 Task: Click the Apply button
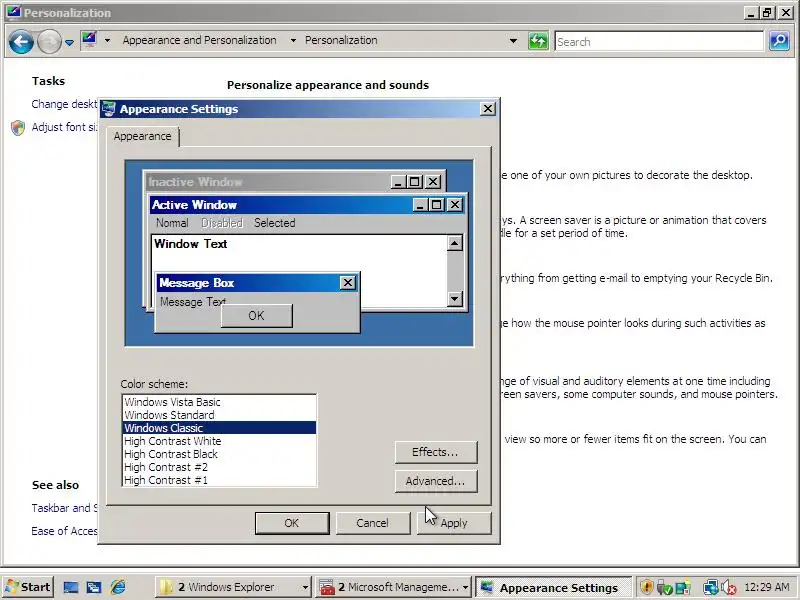(454, 523)
